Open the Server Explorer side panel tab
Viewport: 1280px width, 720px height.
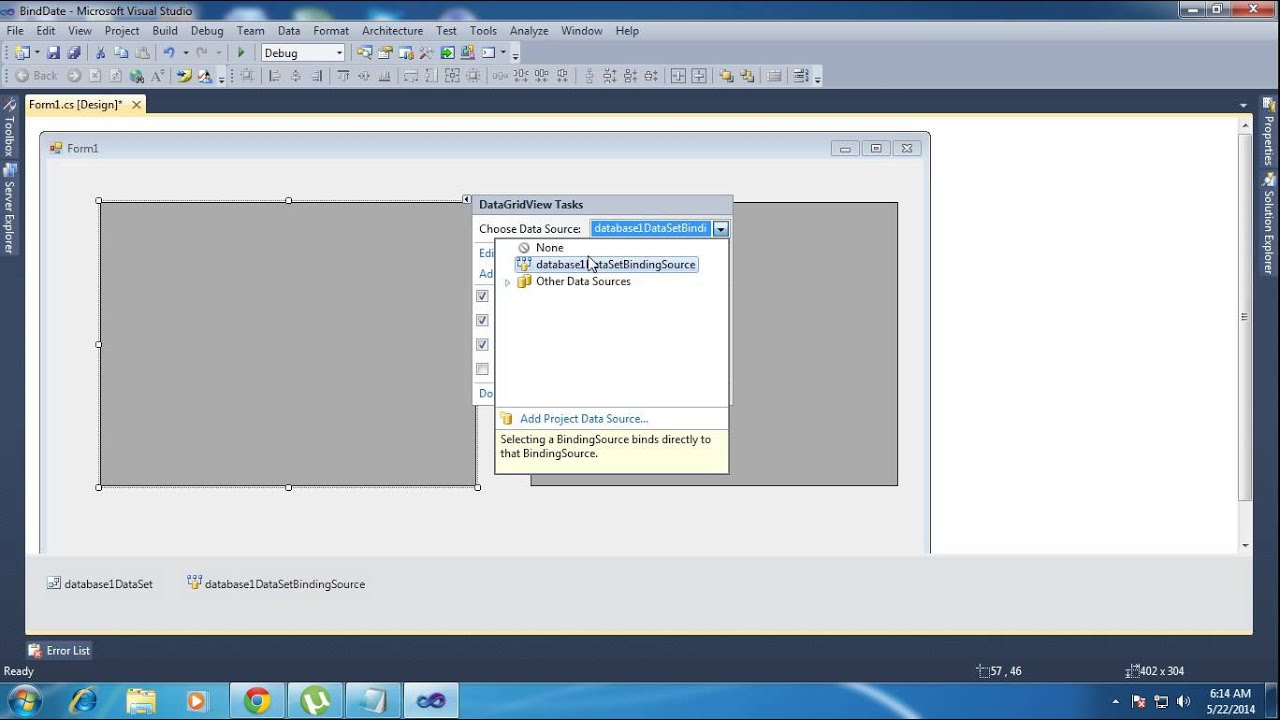coord(9,210)
